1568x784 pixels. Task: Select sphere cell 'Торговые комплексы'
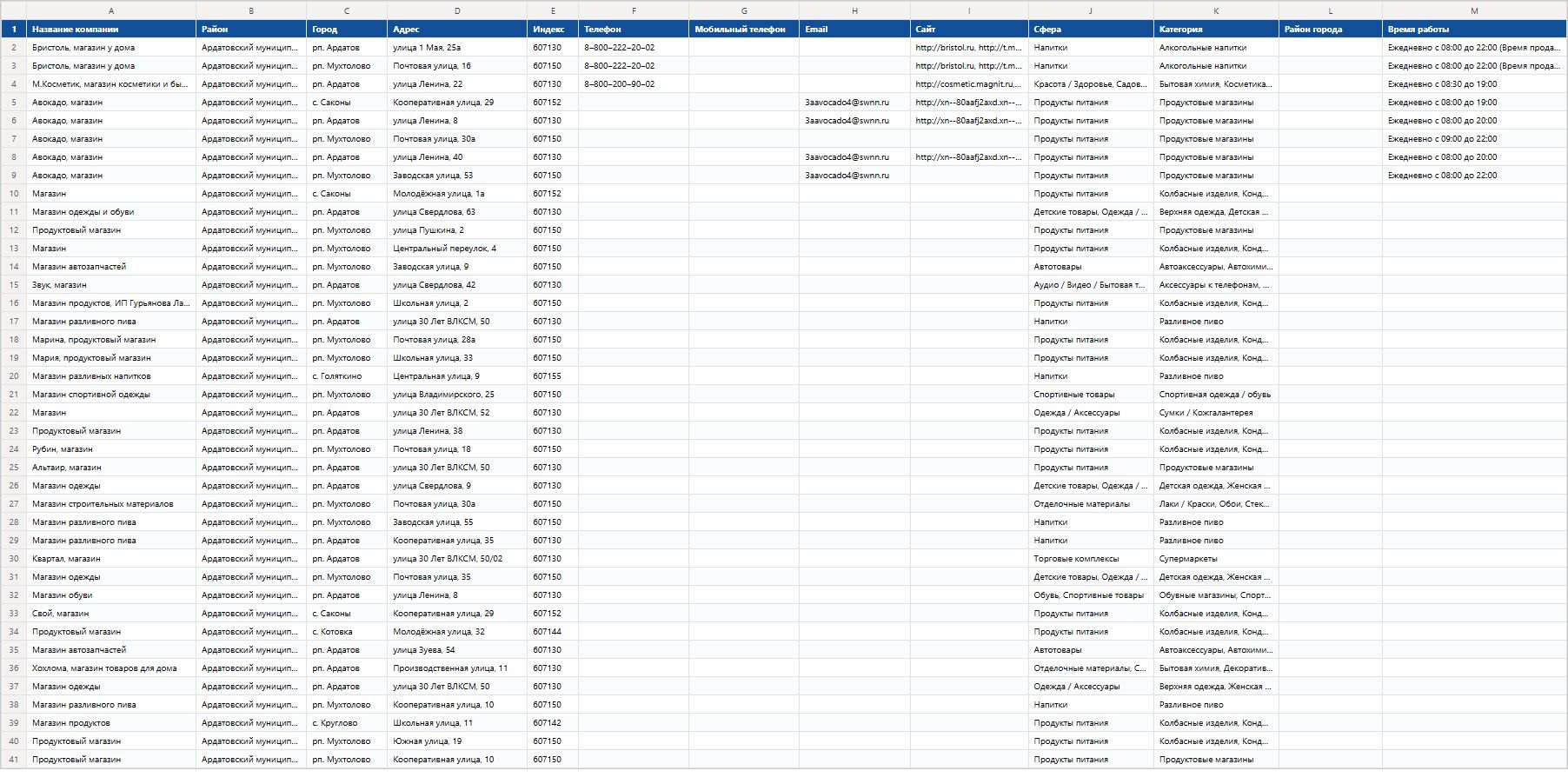1091,559
